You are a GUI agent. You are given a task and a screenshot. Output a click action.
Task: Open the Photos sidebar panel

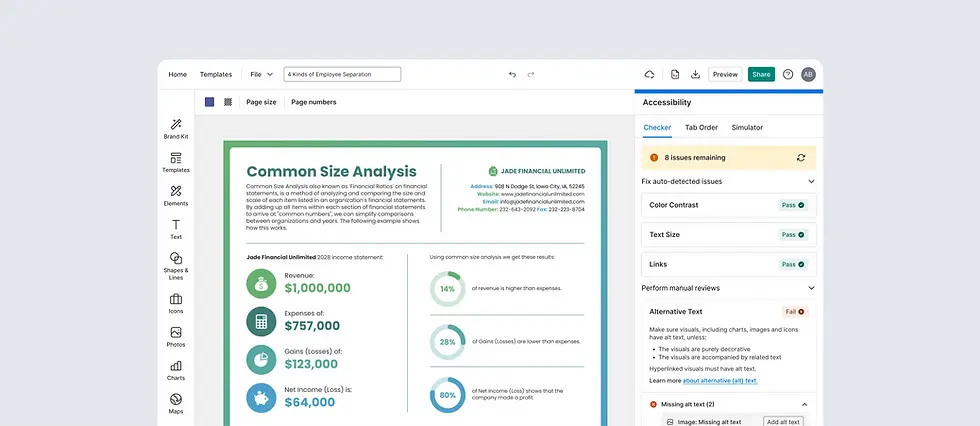pos(176,337)
